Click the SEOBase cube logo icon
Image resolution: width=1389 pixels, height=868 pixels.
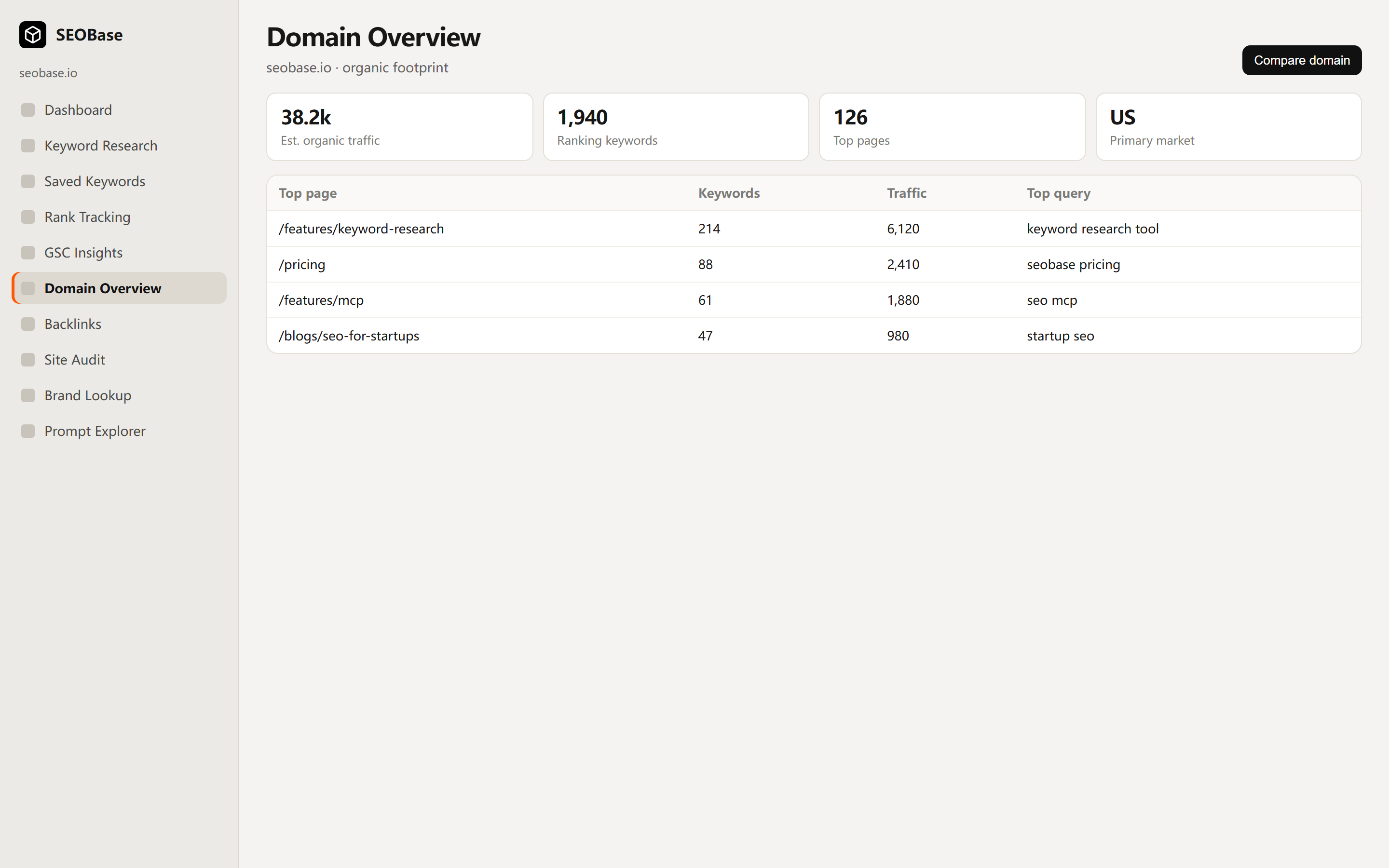point(33,35)
